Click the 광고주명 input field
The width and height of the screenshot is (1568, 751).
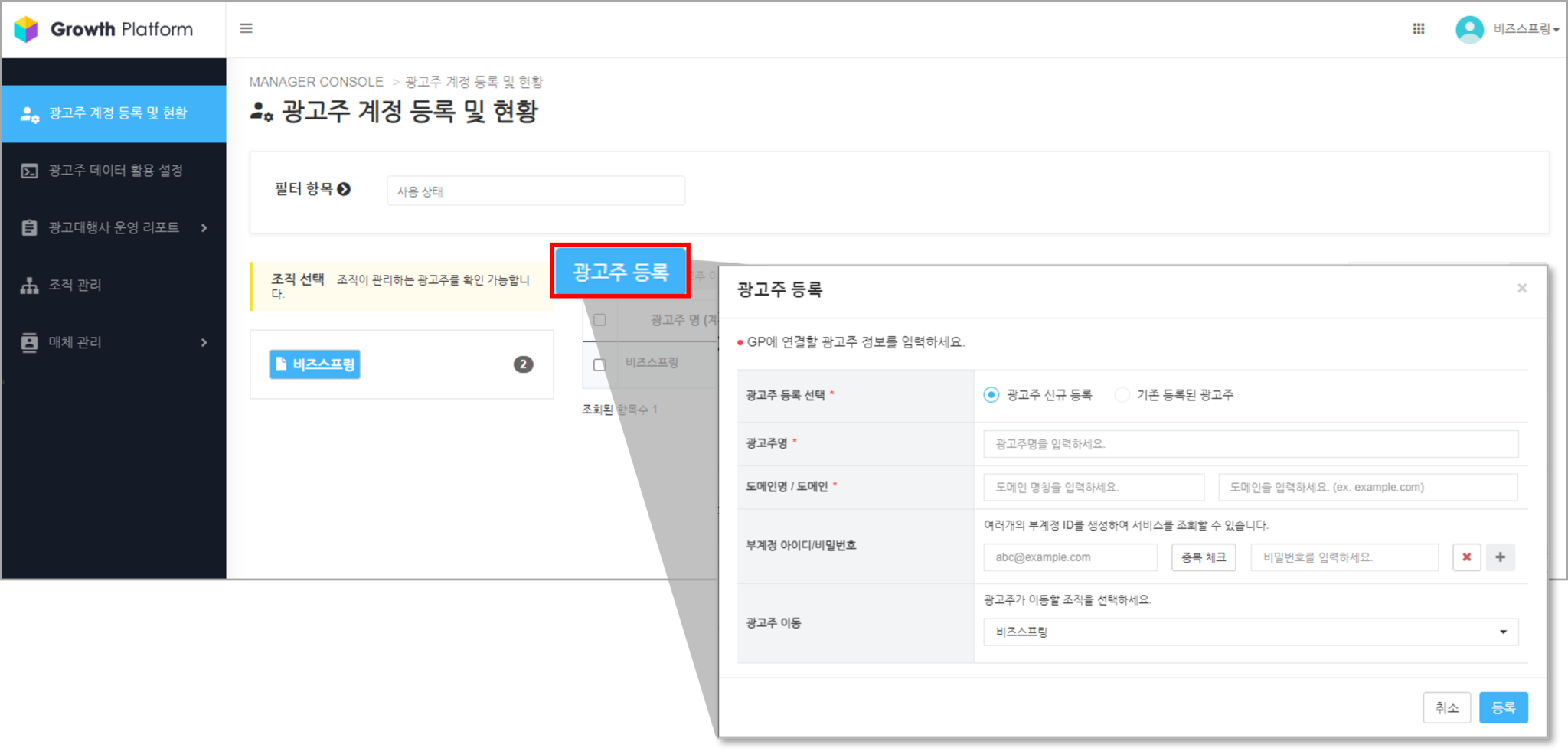tap(1250, 444)
